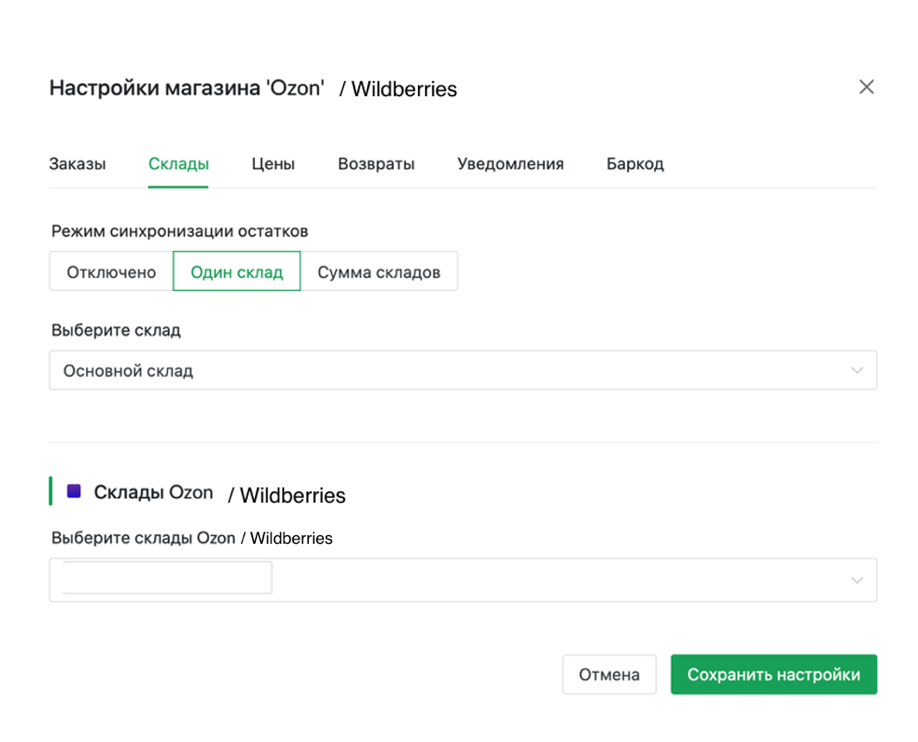Go to the Цены tab

coord(273,164)
